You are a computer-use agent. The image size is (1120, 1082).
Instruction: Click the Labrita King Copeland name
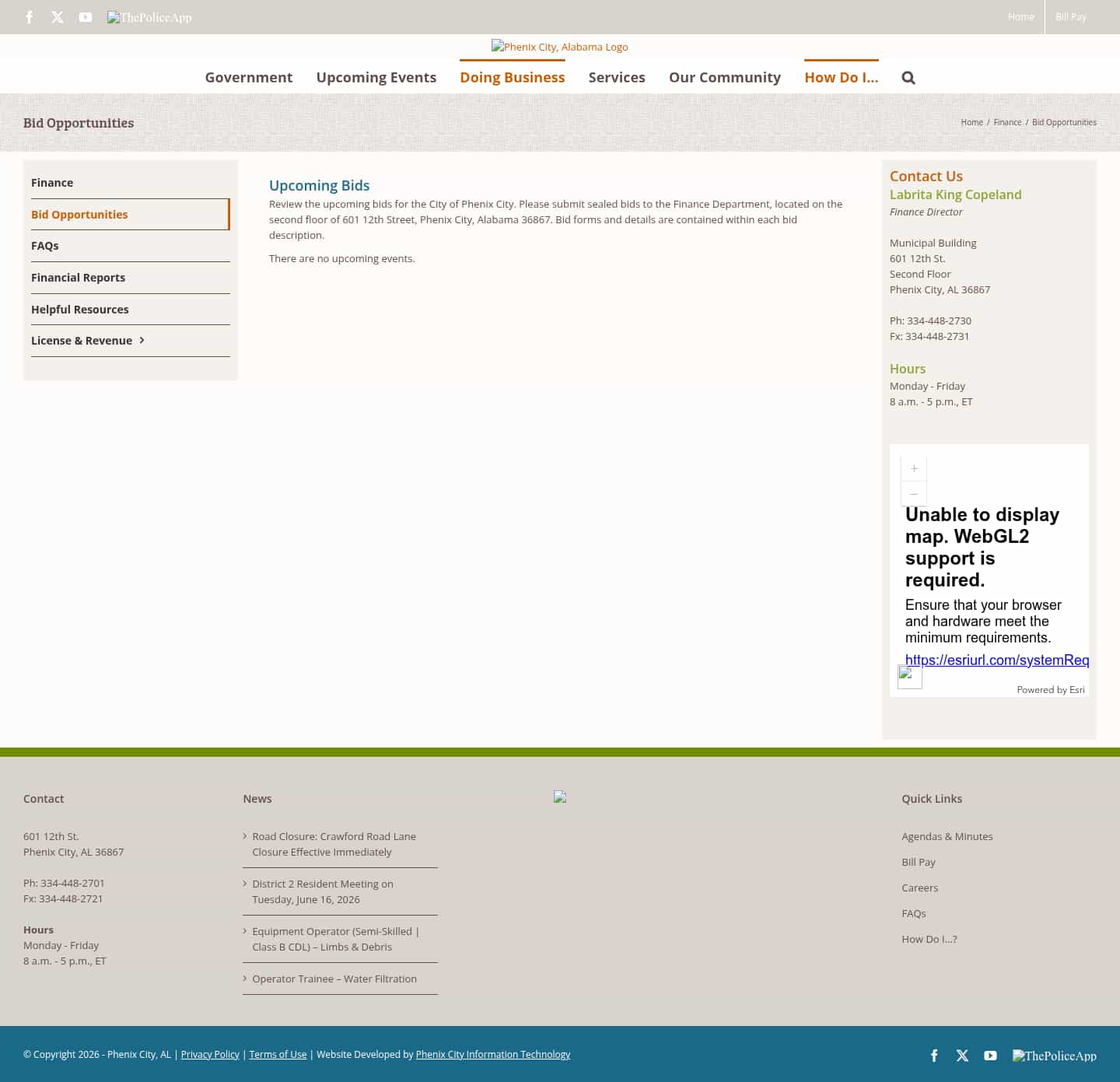click(956, 194)
